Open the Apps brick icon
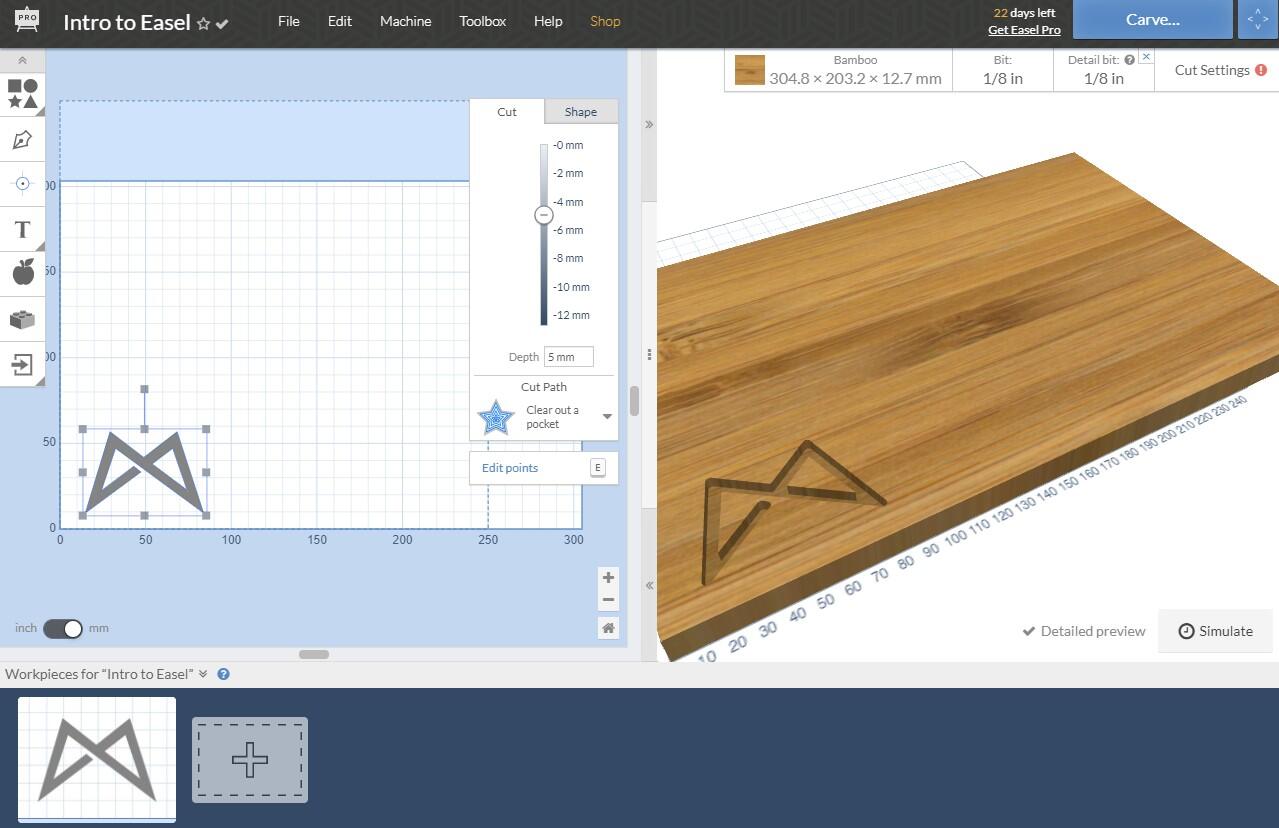Viewport: 1279px width, 828px height. [22, 319]
